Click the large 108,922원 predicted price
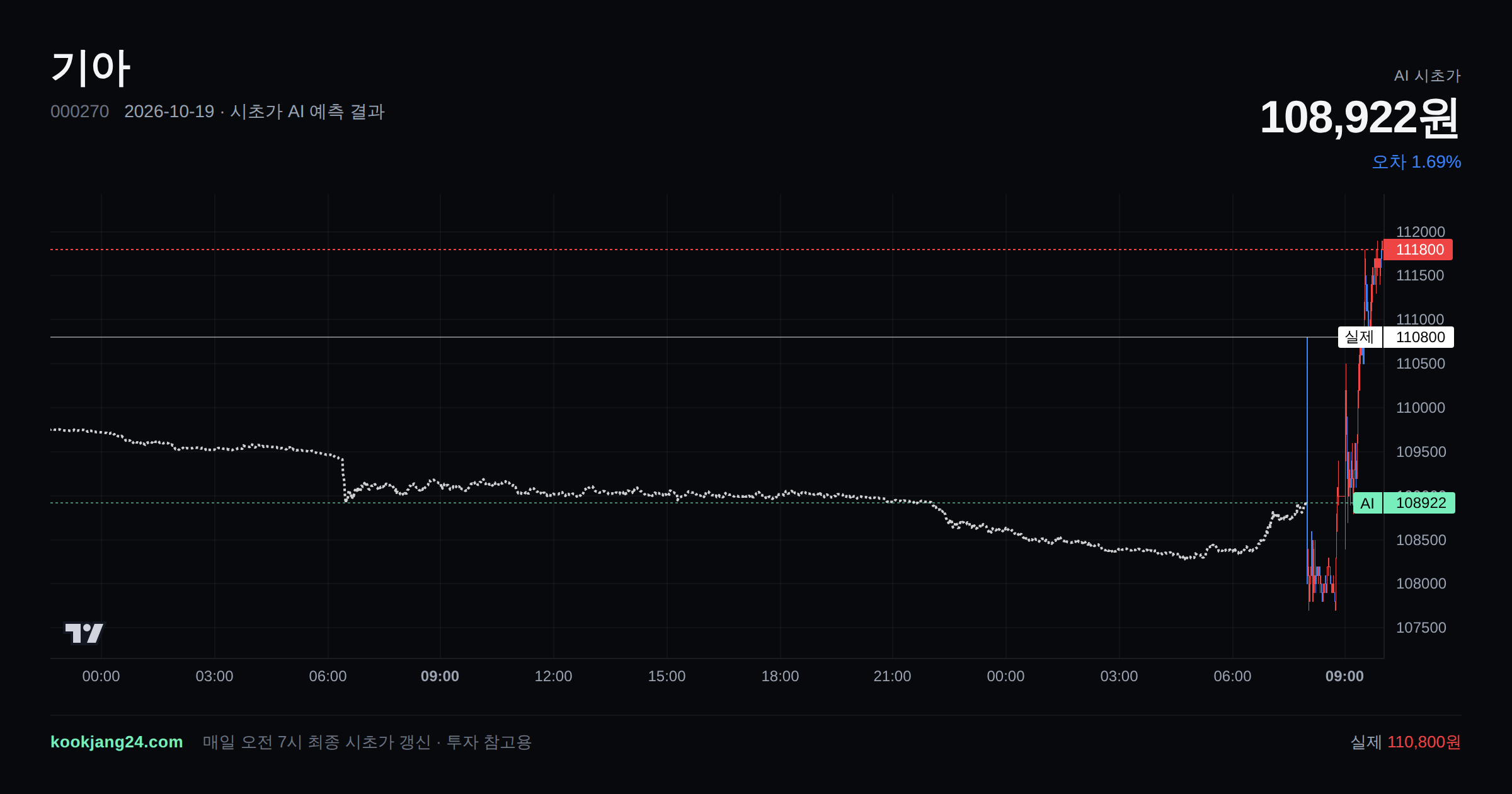Viewport: 1512px width, 794px height. [1360, 118]
